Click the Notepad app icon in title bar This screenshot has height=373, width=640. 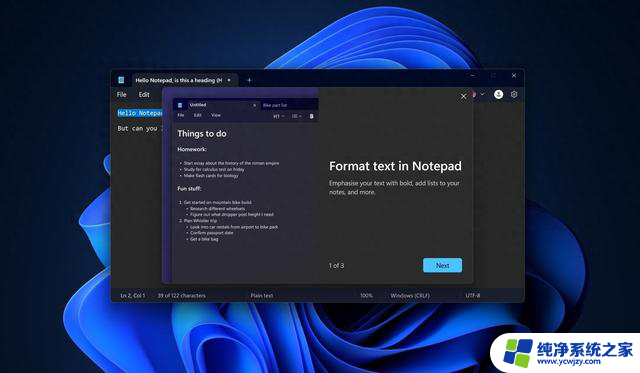121,80
